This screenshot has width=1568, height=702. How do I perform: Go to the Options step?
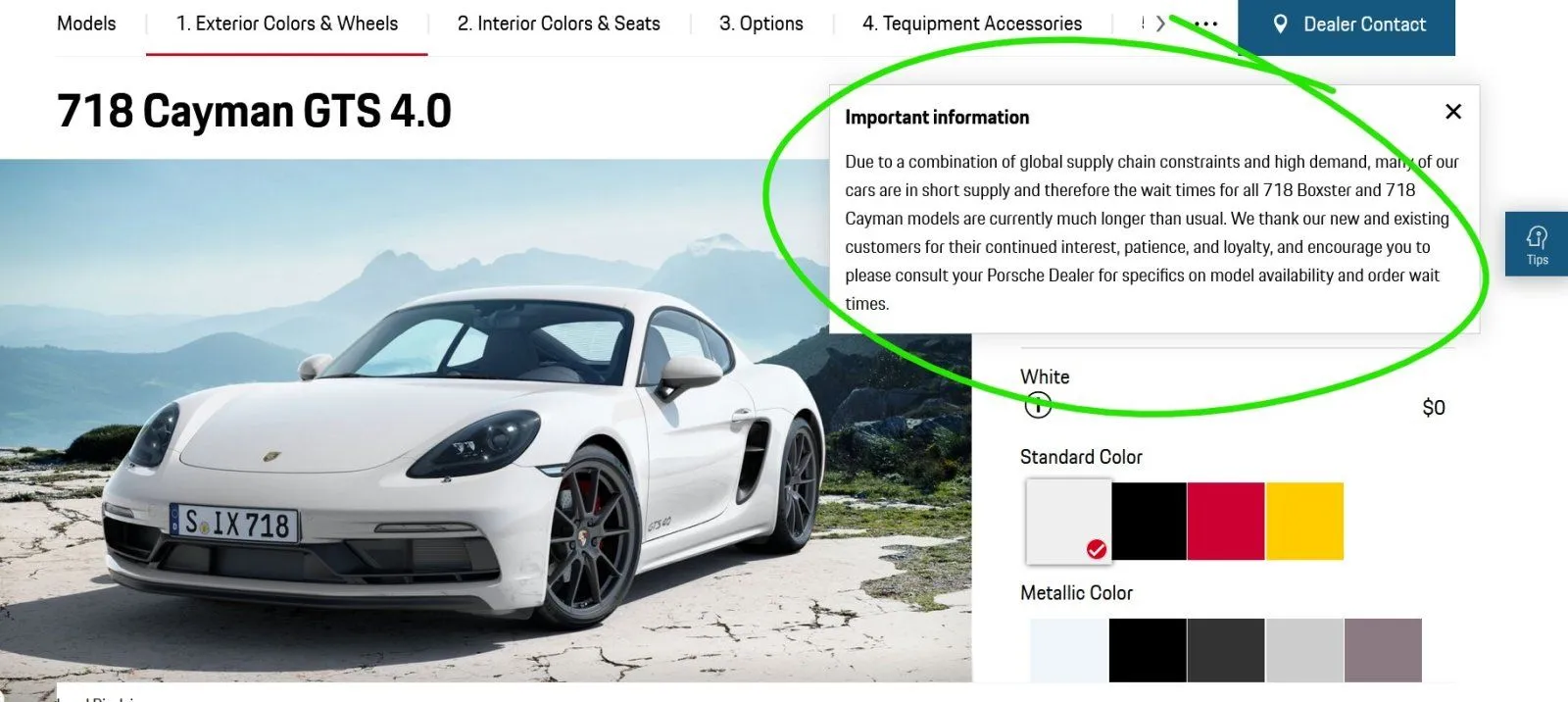coord(761,24)
